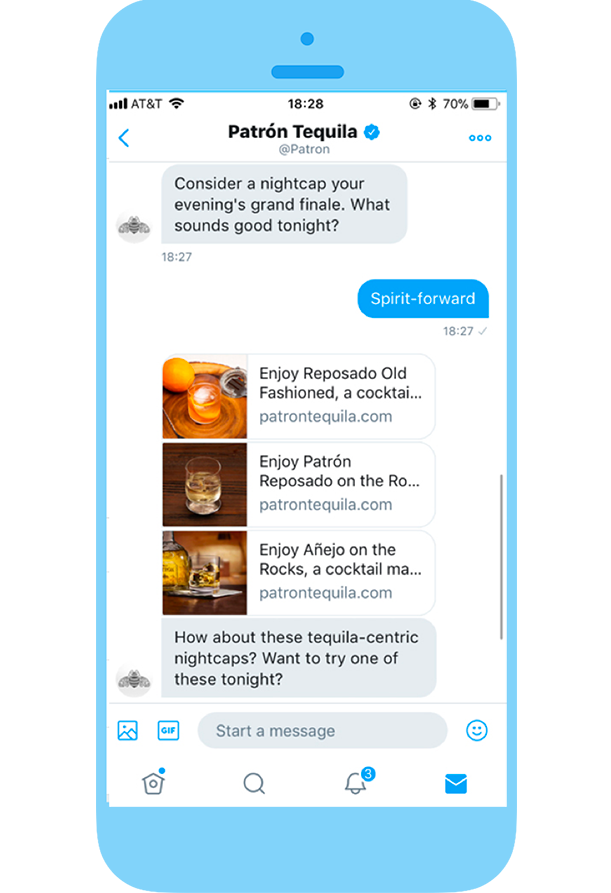Viewport: 611px width, 893px height.
Task: Attach a photo using the image icon
Action: point(128,730)
